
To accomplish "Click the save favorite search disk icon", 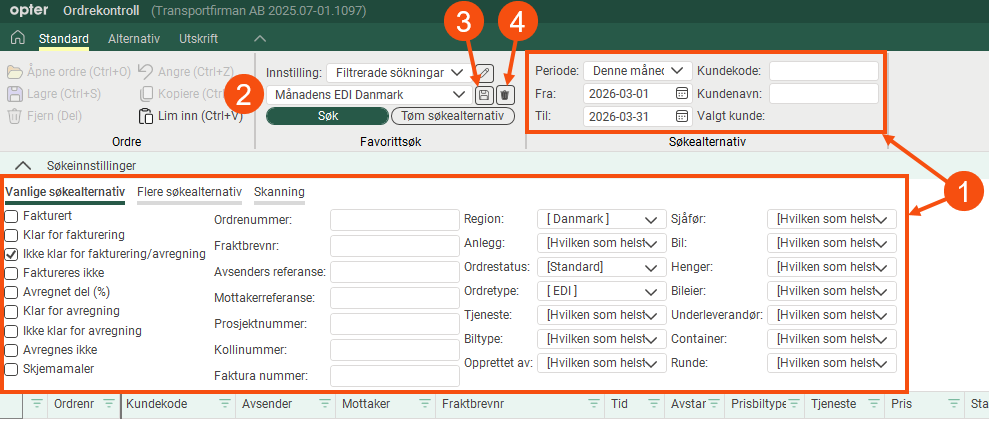I will tap(484, 94).
